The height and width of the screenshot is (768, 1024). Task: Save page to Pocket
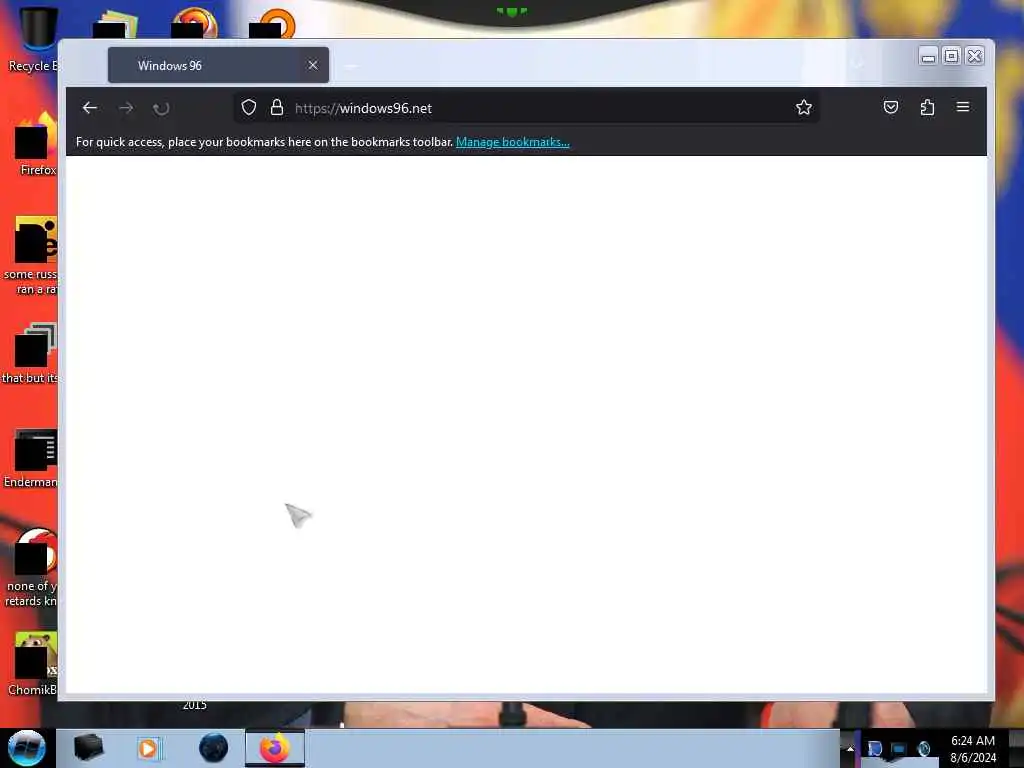(x=891, y=107)
